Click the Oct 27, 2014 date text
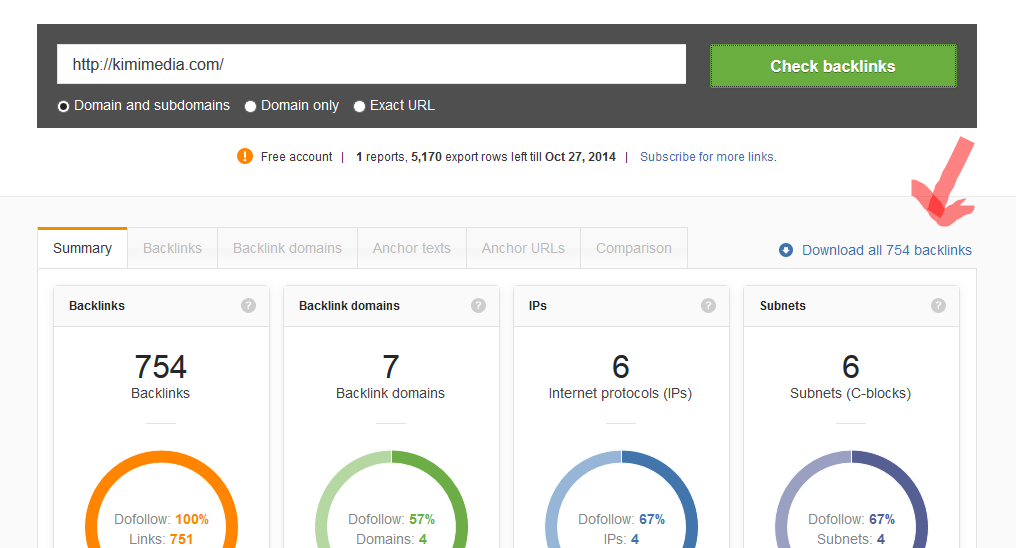This screenshot has height=548, width=1016. [580, 157]
